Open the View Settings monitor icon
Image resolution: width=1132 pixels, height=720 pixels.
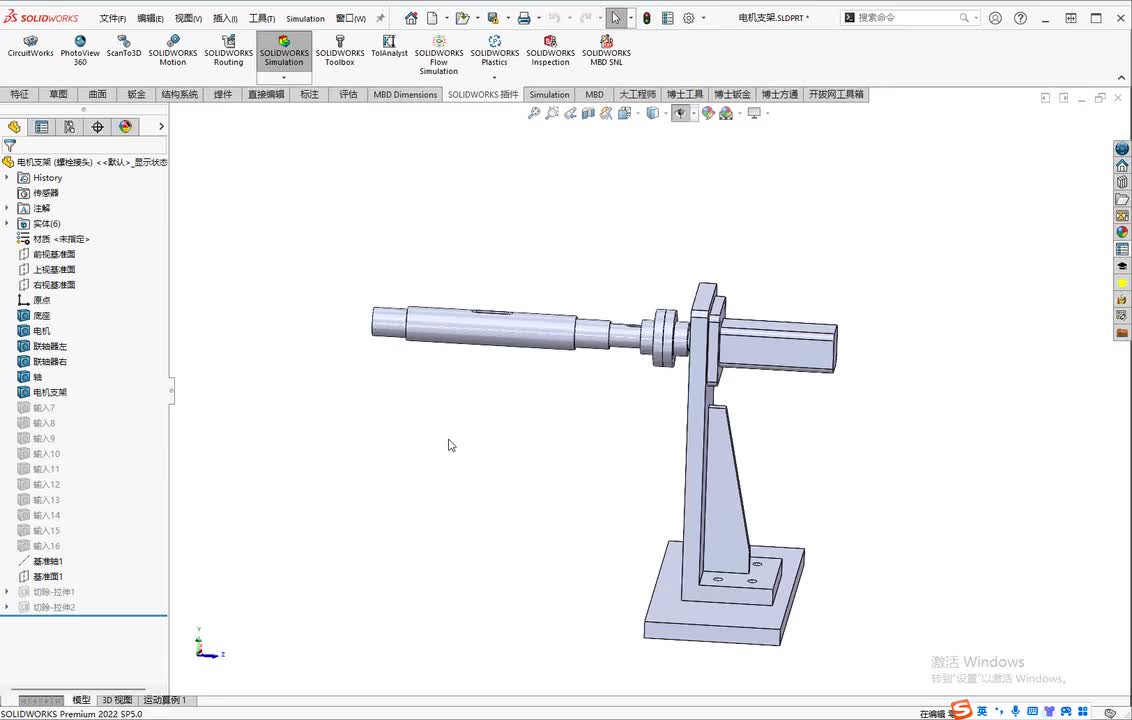[x=754, y=113]
